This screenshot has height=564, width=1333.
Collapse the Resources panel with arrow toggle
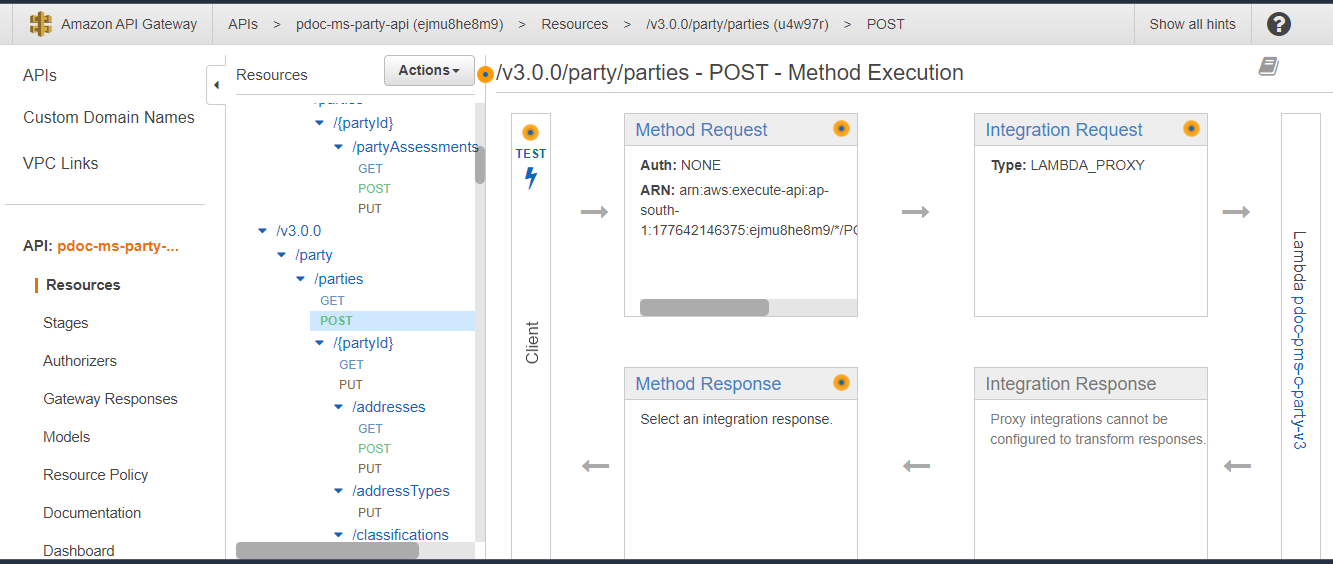coord(216,85)
